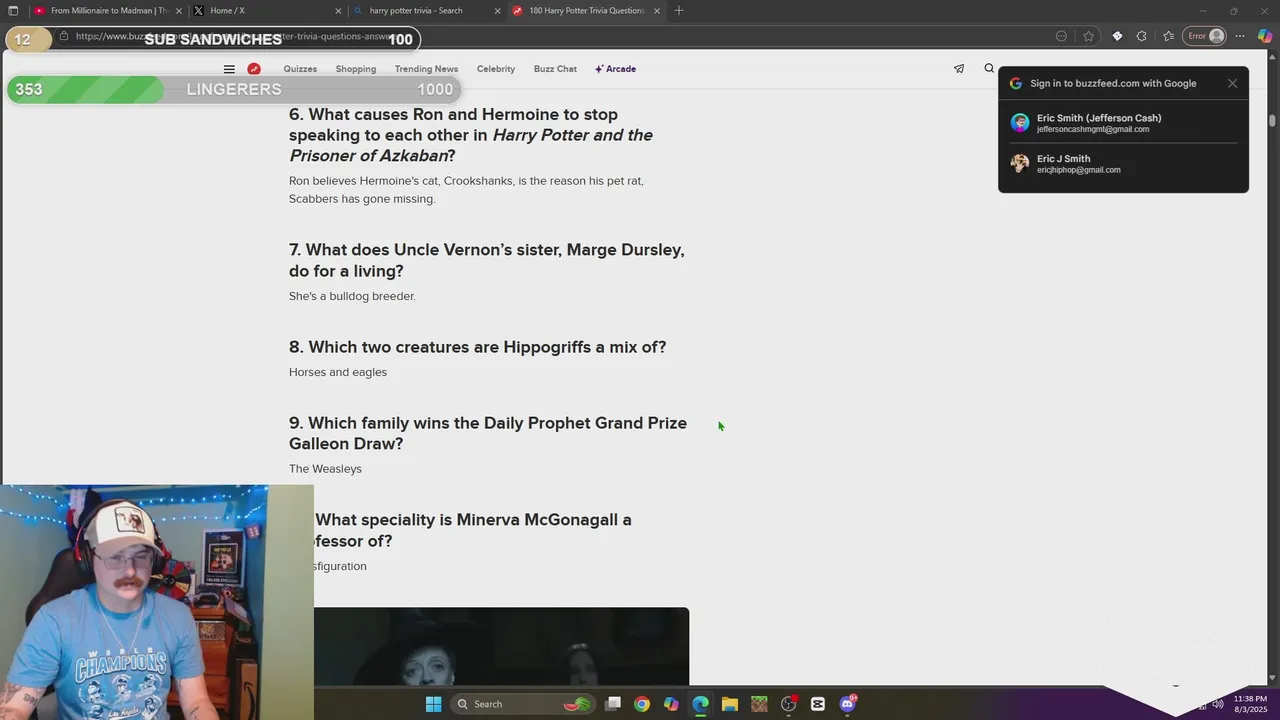Open Discord from the taskbar
The height and width of the screenshot is (720, 1280).
coord(848,704)
